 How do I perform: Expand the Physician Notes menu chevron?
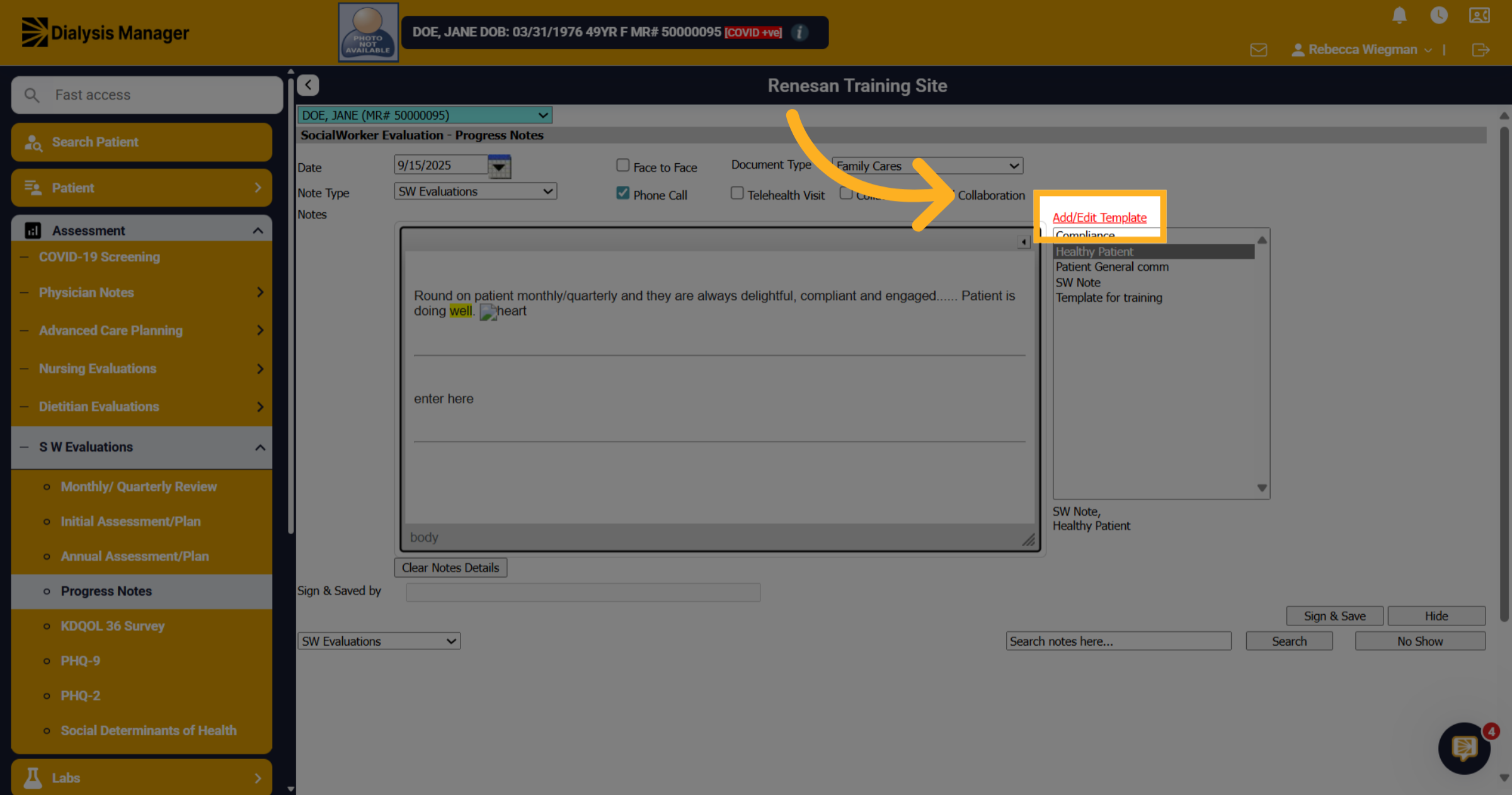tap(260, 292)
